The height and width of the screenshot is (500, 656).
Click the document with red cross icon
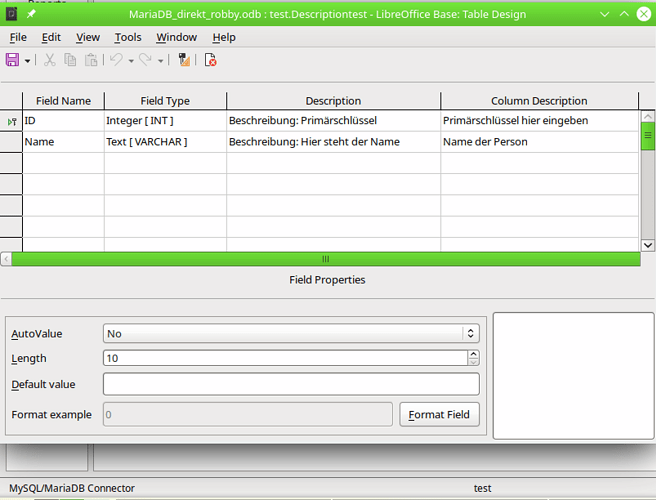[210, 60]
